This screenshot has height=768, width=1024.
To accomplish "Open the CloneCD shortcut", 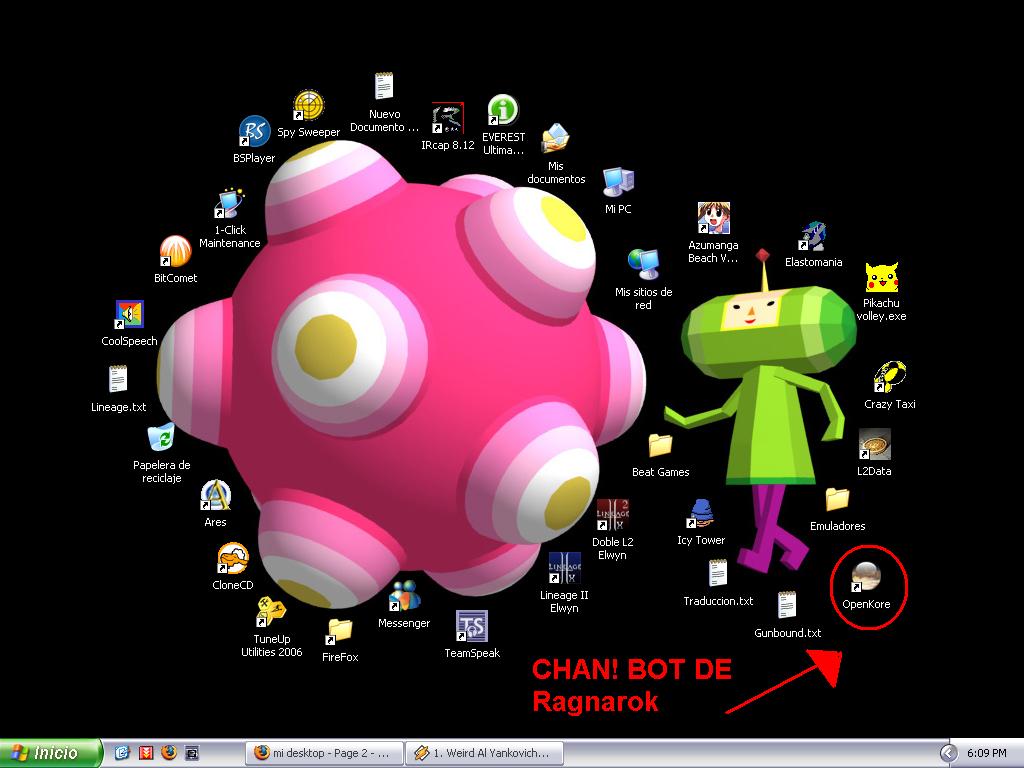I will click(x=232, y=559).
